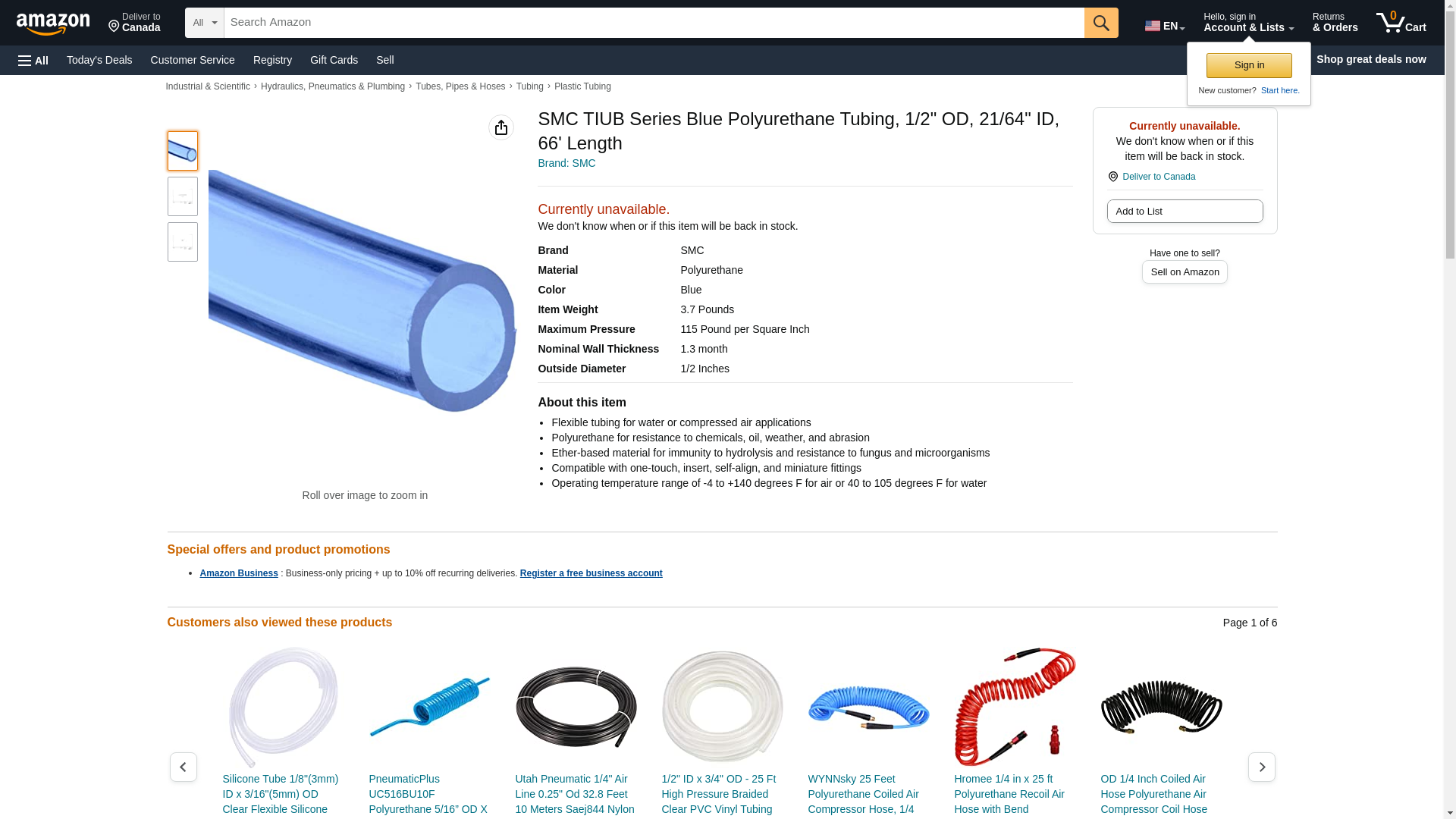
Task: Open Gift Cards navigation item
Action: tap(334, 60)
